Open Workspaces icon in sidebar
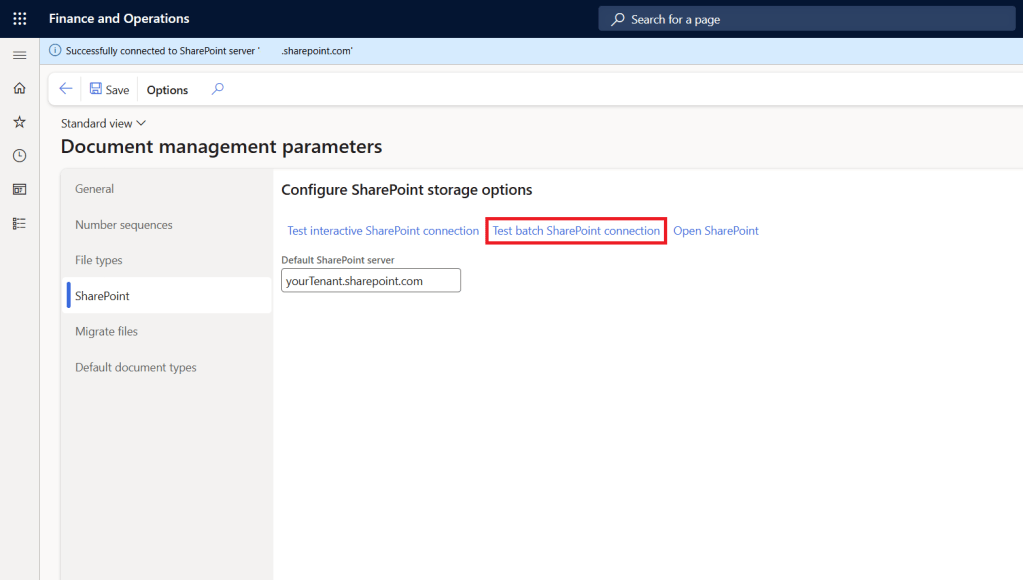This screenshot has width=1023, height=580. pos(19,189)
